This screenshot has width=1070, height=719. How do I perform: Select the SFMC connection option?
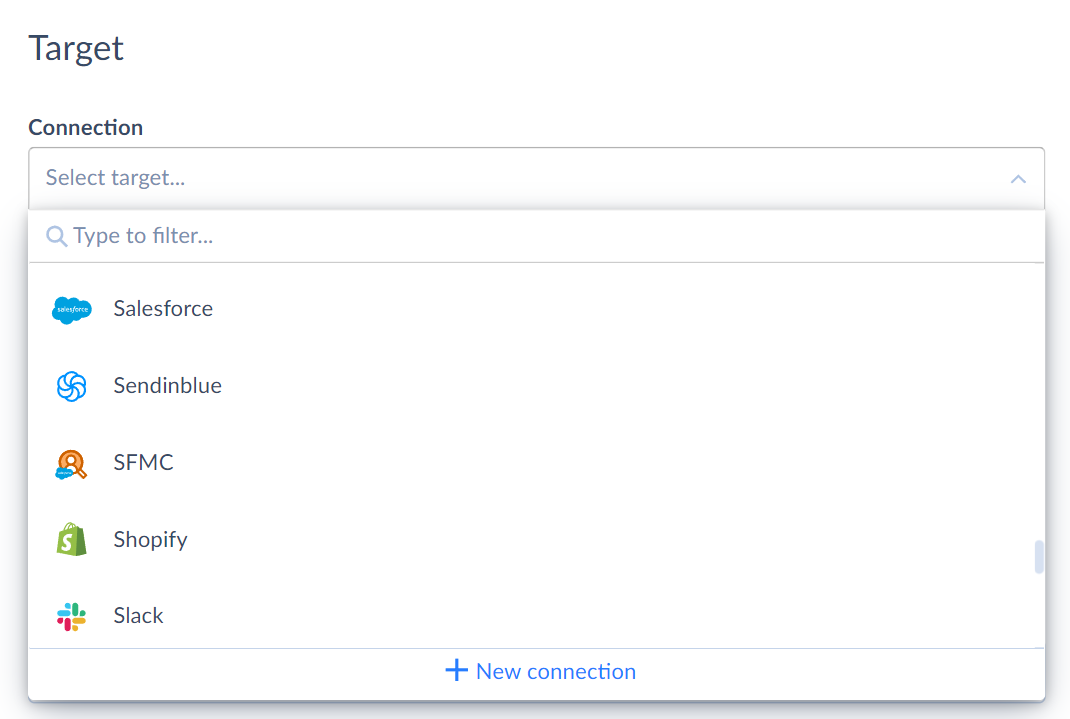pyautogui.click(x=536, y=463)
